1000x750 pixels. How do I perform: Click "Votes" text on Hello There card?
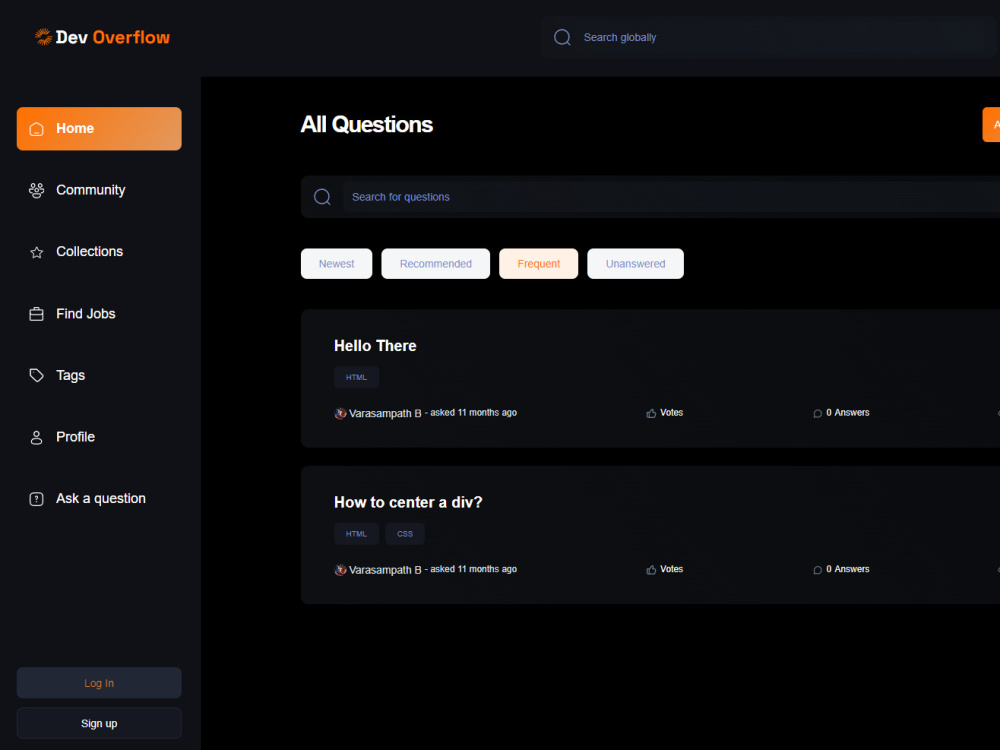point(672,413)
